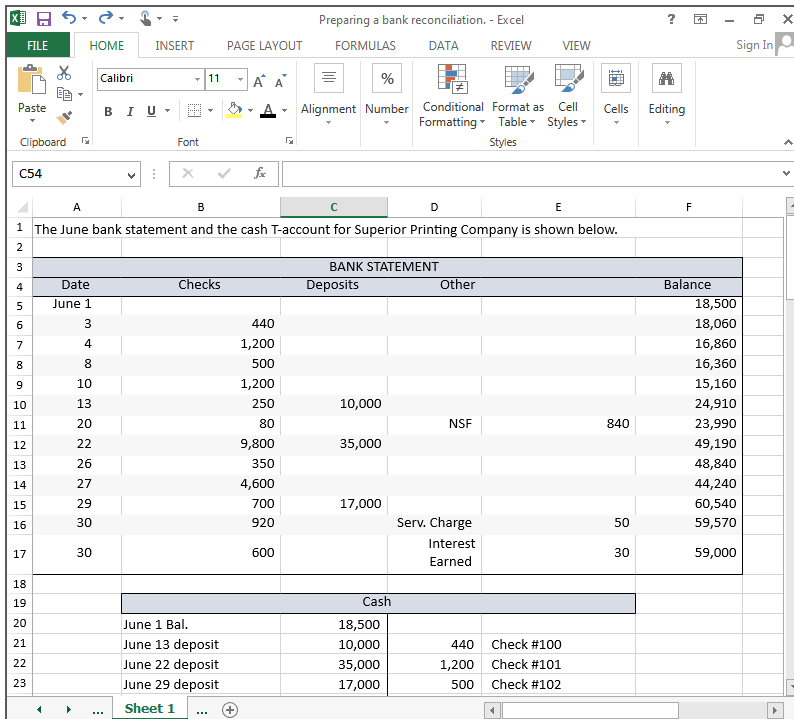This screenshot has height=719, width=794.
Task: Expand the font size 11 dropdown
Action: coord(241,79)
